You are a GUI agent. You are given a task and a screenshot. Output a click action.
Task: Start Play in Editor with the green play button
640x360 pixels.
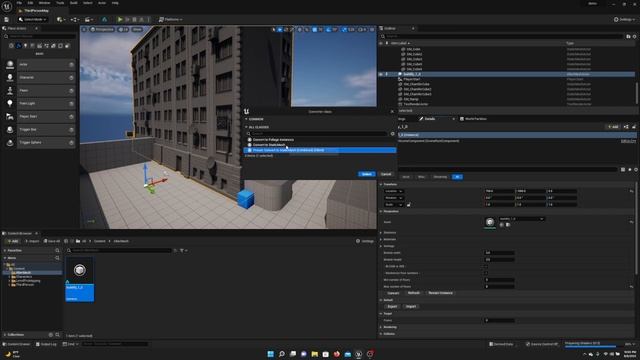tap(120, 19)
